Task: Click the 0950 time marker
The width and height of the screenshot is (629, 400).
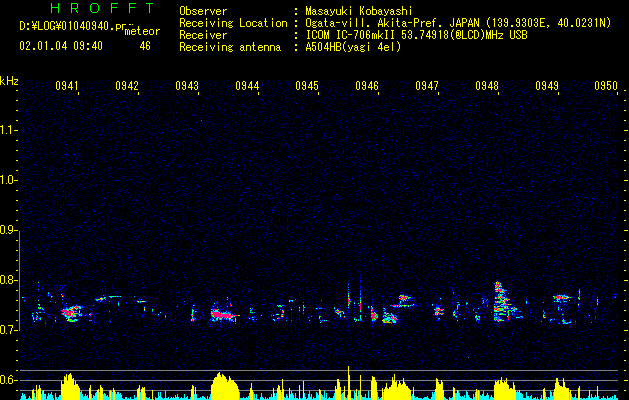Action: tap(606, 86)
